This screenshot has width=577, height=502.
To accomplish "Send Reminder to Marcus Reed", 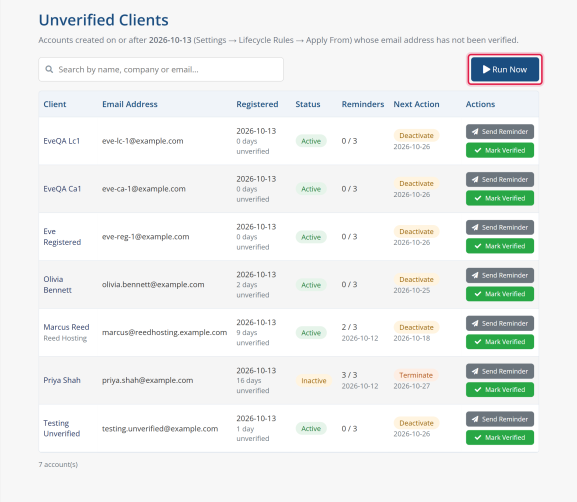I will [x=500, y=324].
